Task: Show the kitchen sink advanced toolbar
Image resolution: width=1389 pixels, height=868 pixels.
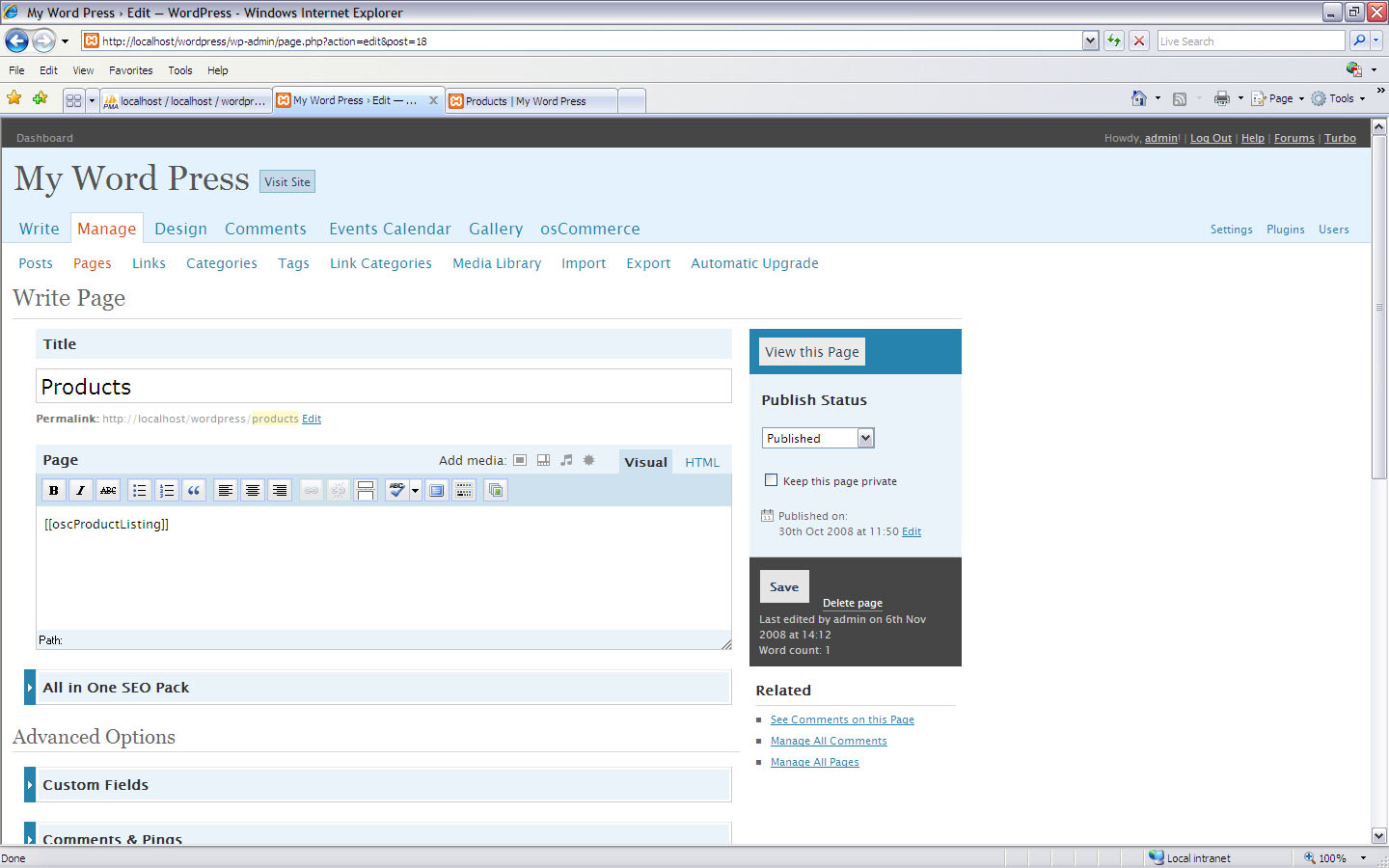Action: (464, 491)
